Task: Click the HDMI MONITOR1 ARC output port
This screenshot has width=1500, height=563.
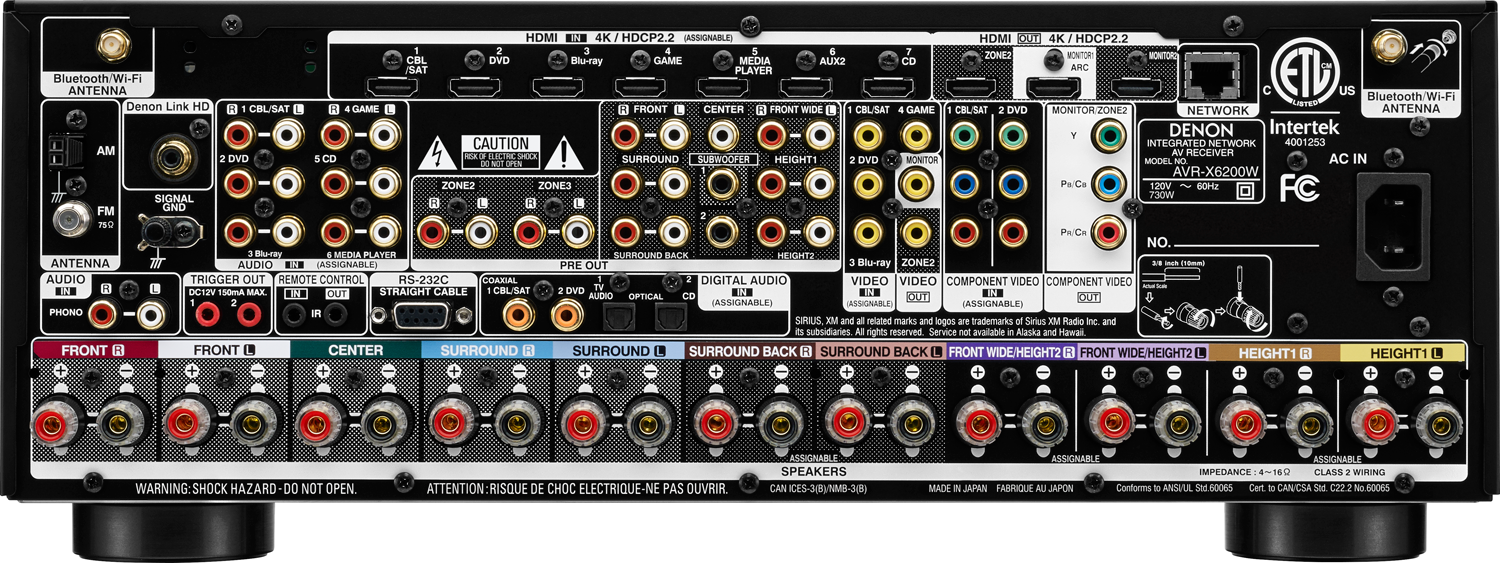Action: click(1053, 86)
